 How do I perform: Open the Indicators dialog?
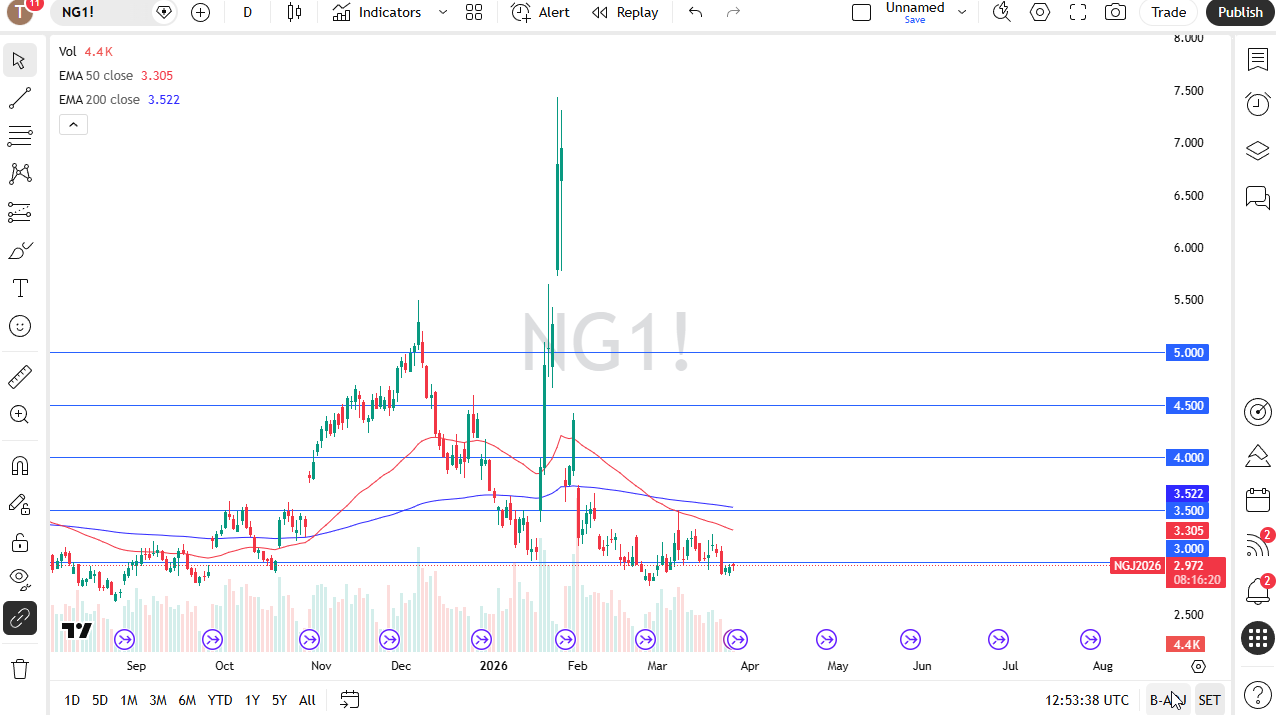(378, 12)
